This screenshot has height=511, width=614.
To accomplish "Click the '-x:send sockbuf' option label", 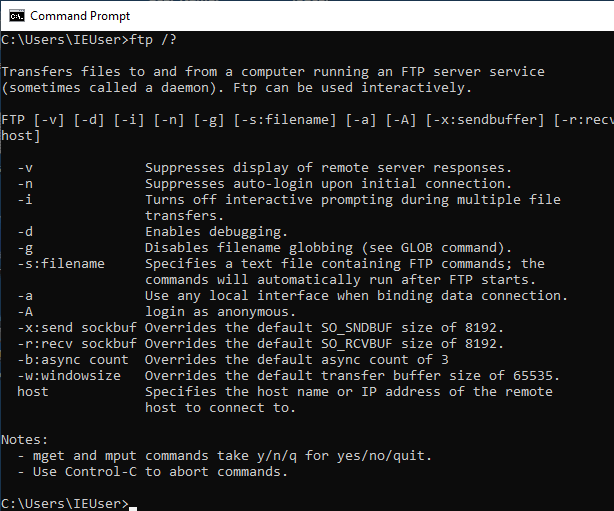I will [72, 328].
